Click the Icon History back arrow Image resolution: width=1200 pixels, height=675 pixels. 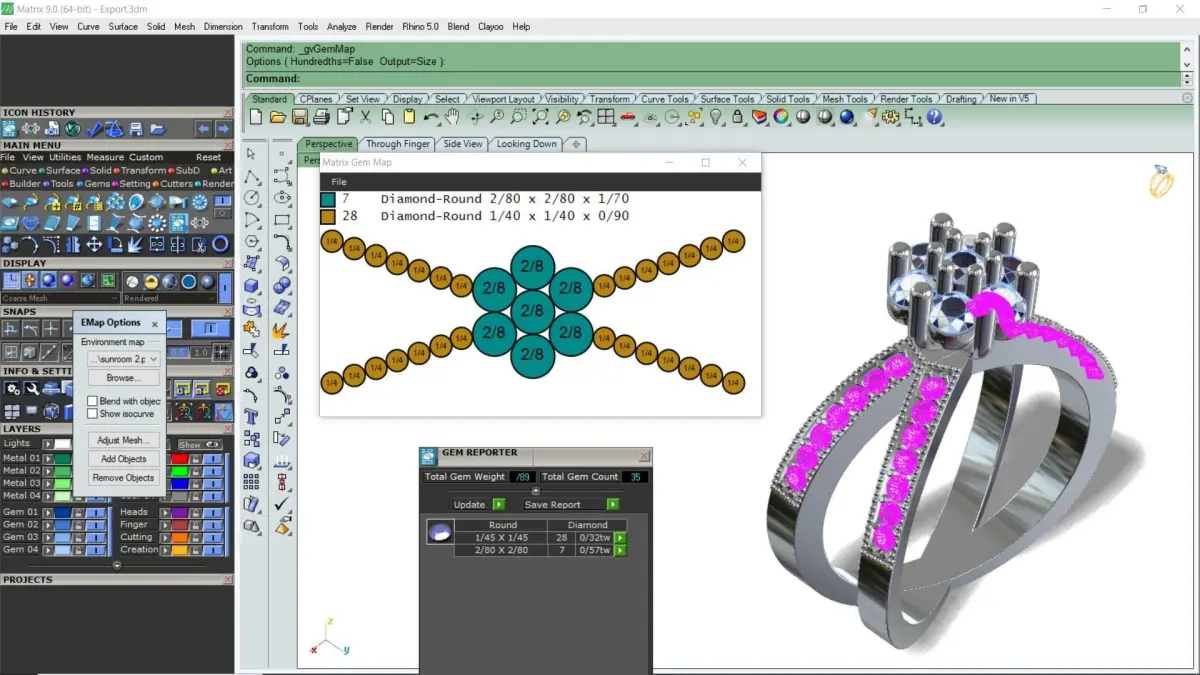pyautogui.click(x=203, y=129)
